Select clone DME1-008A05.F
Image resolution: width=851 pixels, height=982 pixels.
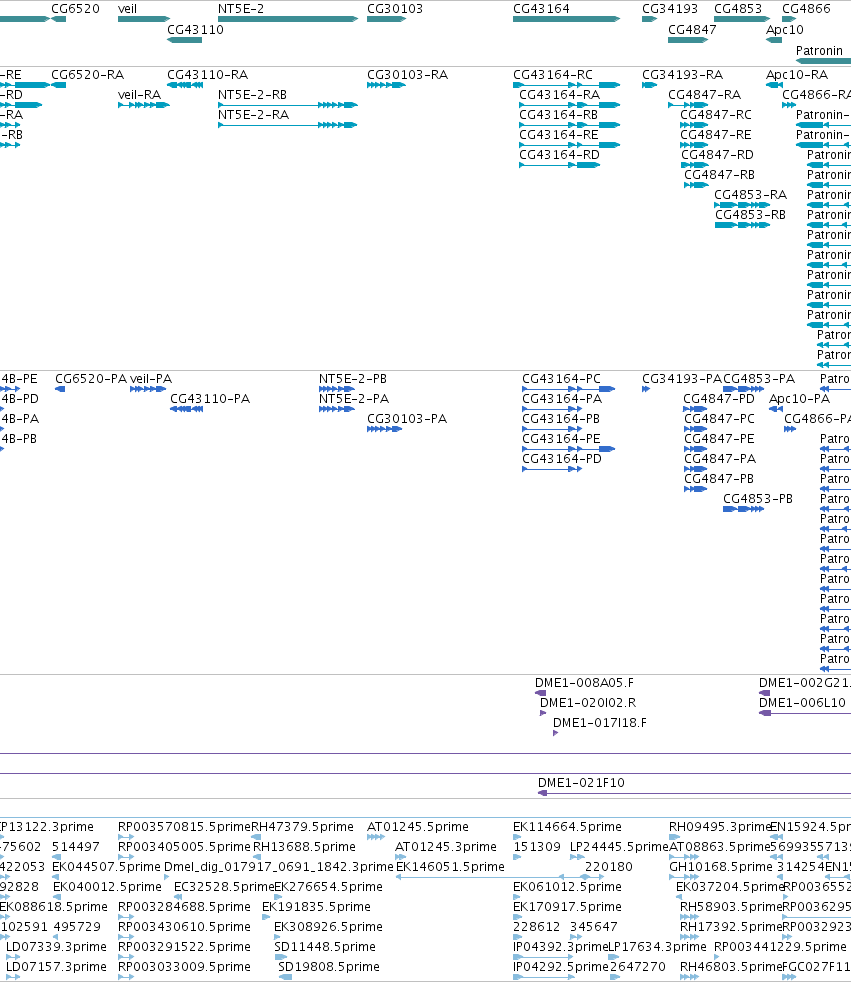point(584,683)
